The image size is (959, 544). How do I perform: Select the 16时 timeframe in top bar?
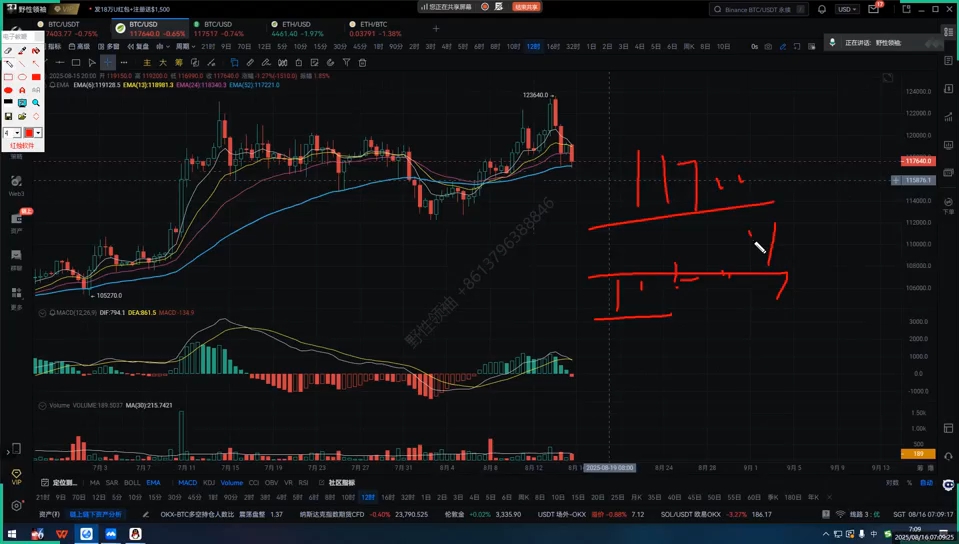coord(553,47)
